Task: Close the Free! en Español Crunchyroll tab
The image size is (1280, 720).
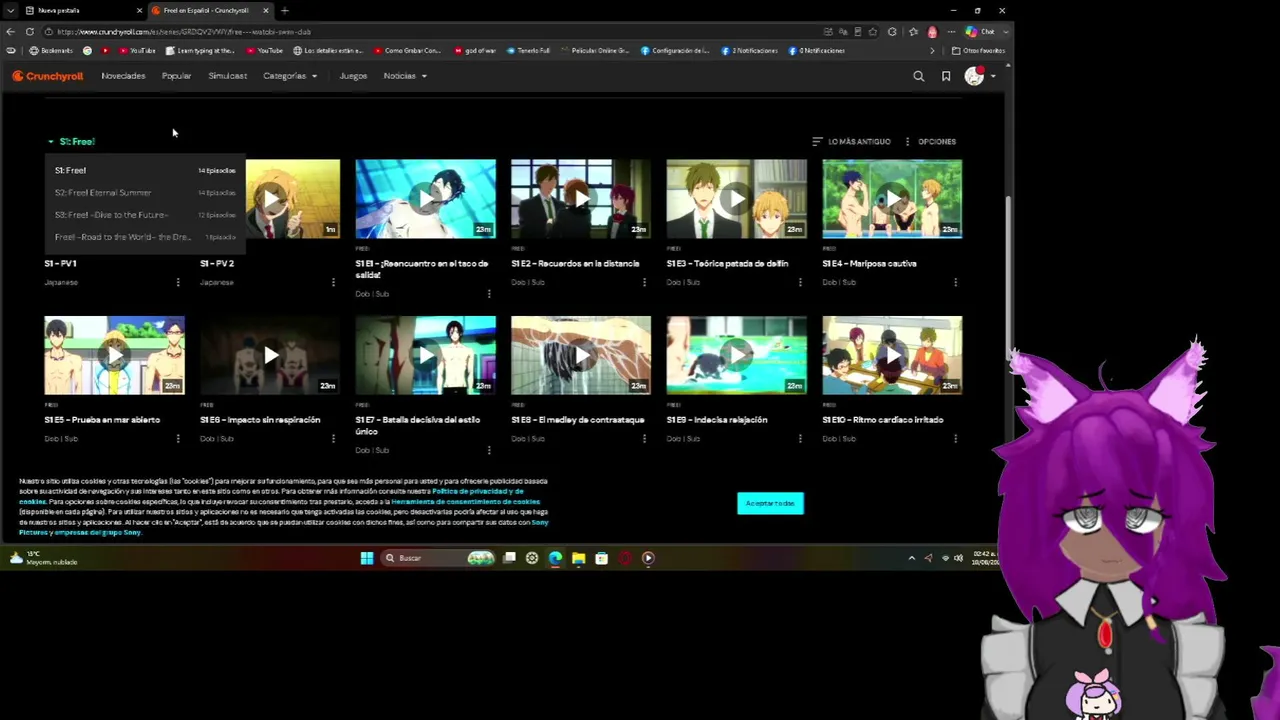Action: tap(266, 11)
